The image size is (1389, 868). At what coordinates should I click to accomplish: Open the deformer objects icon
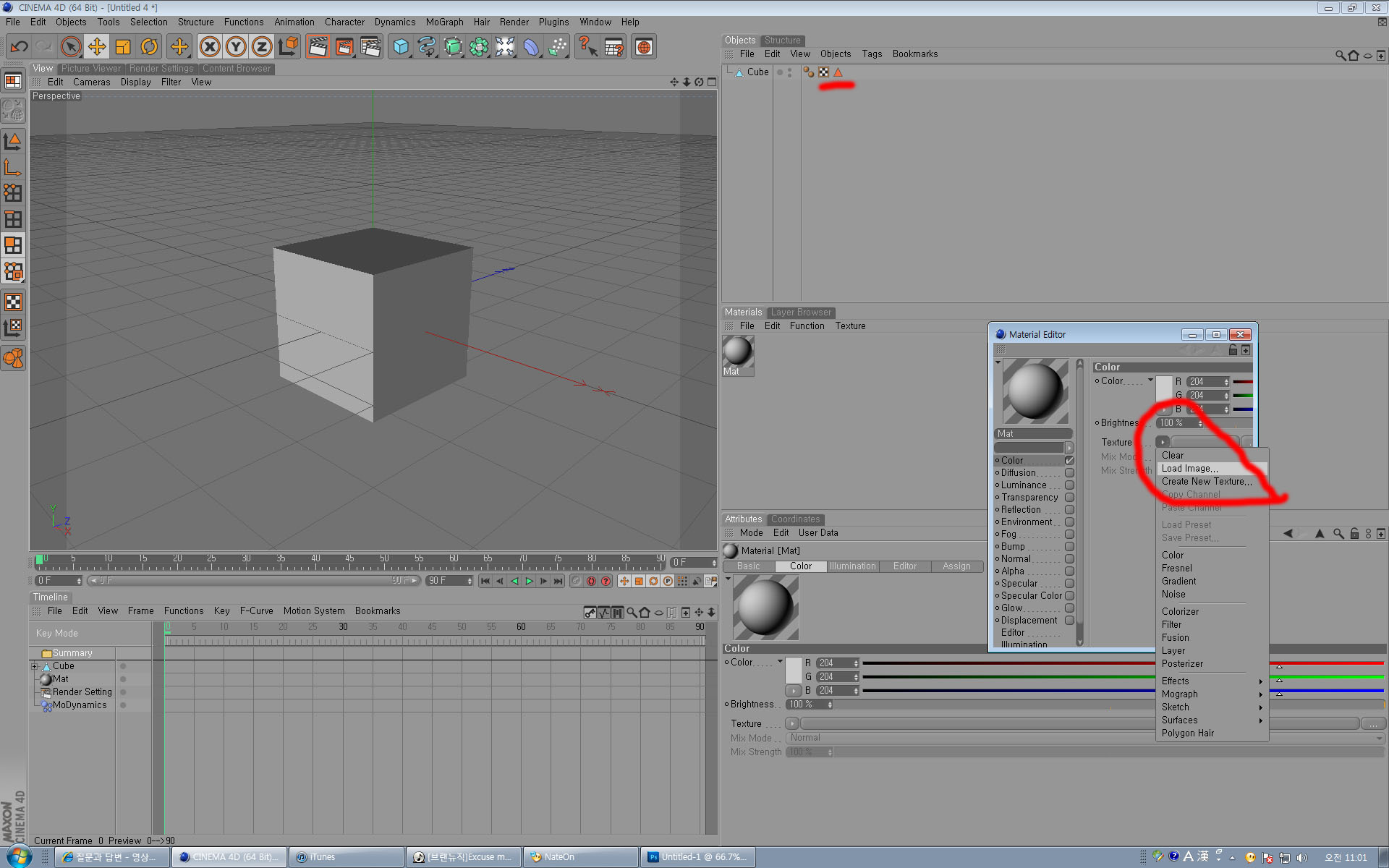(x=531, y=47)
